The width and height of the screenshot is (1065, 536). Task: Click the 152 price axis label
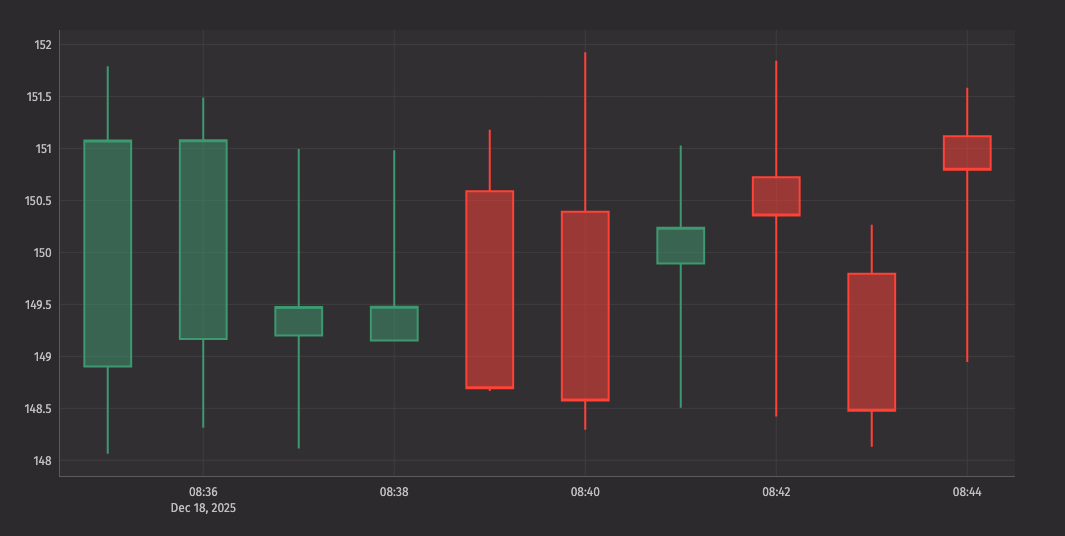(x=43, y=45)
